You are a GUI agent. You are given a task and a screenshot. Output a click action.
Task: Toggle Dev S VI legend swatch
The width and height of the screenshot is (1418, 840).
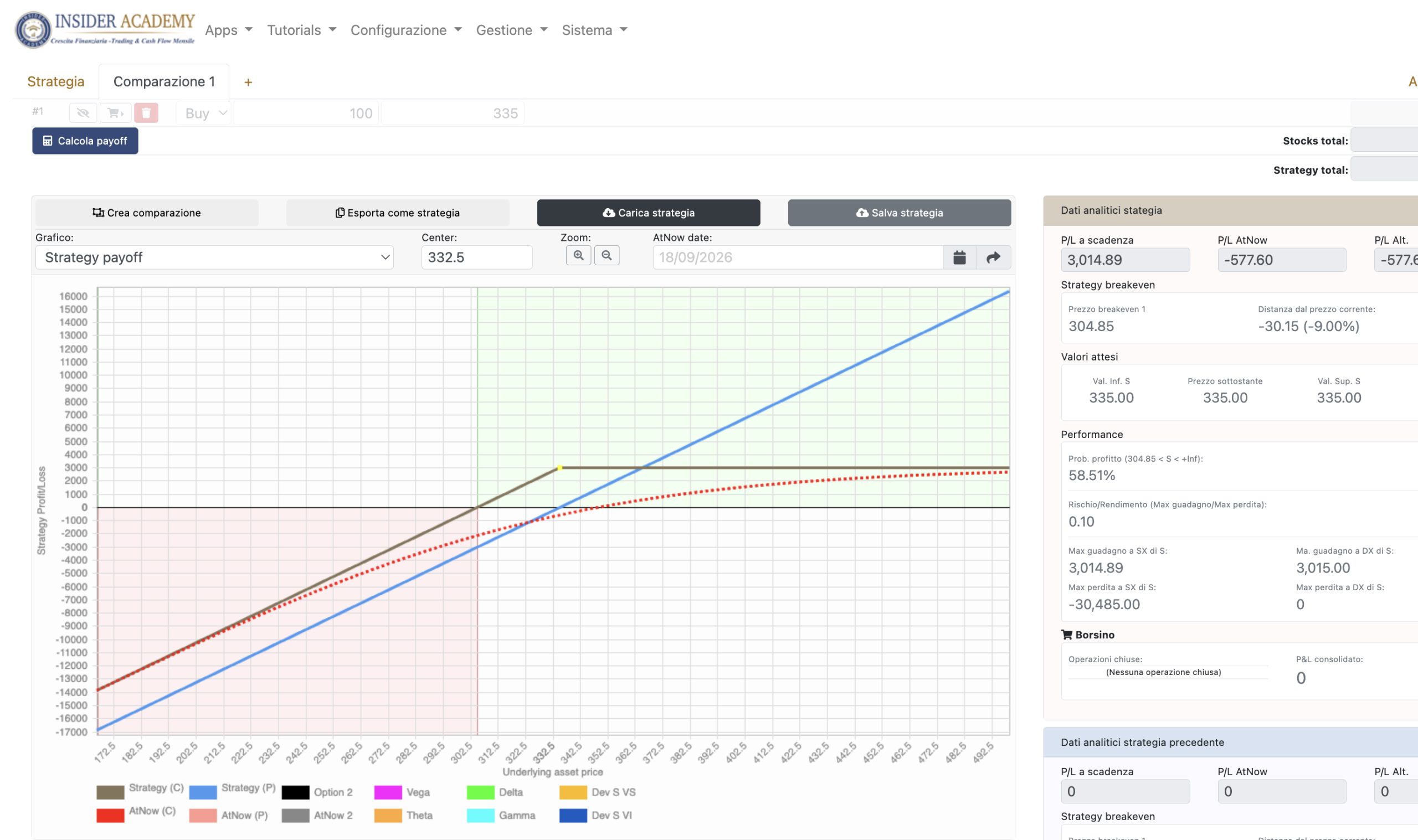(x=573, y=815)
